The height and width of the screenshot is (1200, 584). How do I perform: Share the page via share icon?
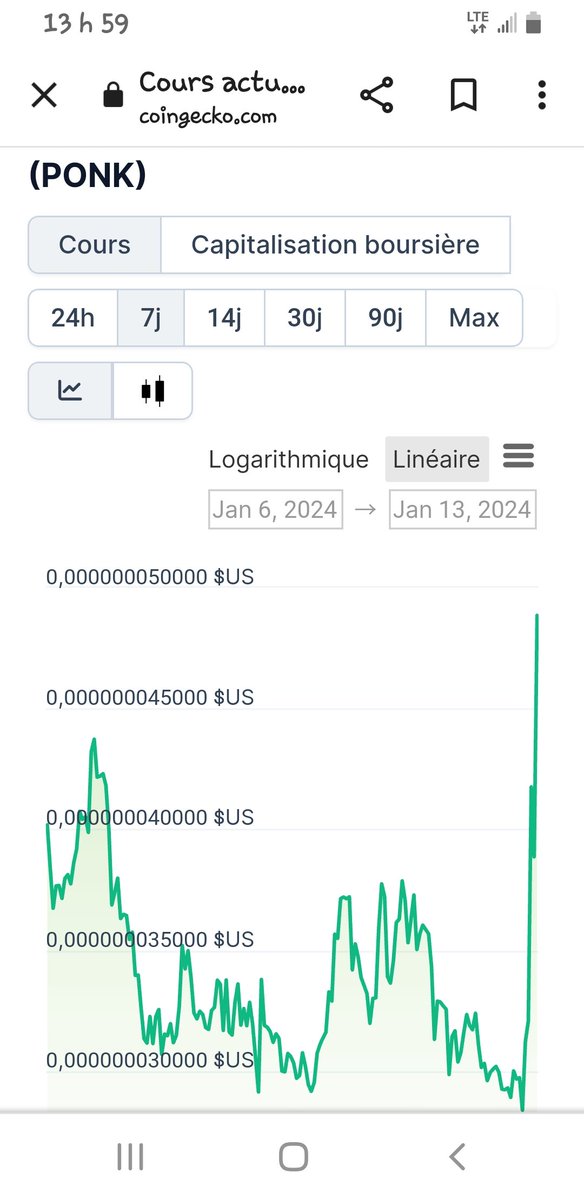coord(376,96)
